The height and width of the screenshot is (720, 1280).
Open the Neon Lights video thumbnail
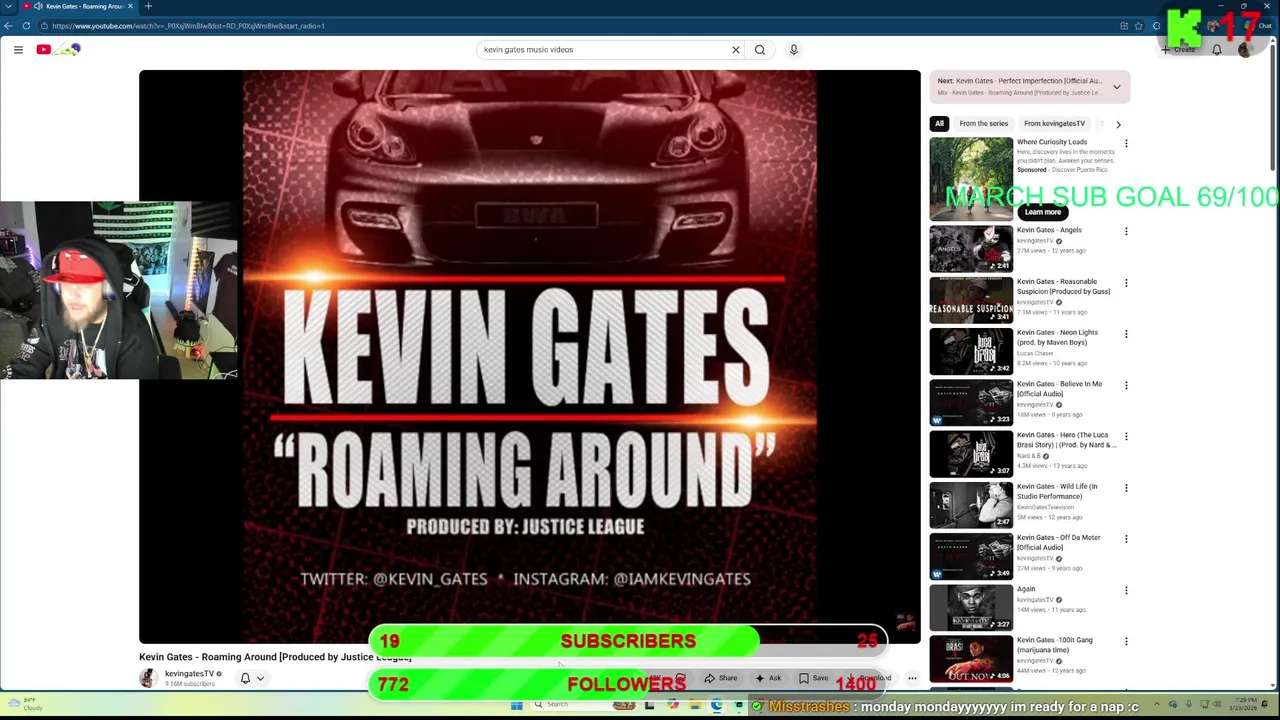pyautogui.click(x=971, y=351)
